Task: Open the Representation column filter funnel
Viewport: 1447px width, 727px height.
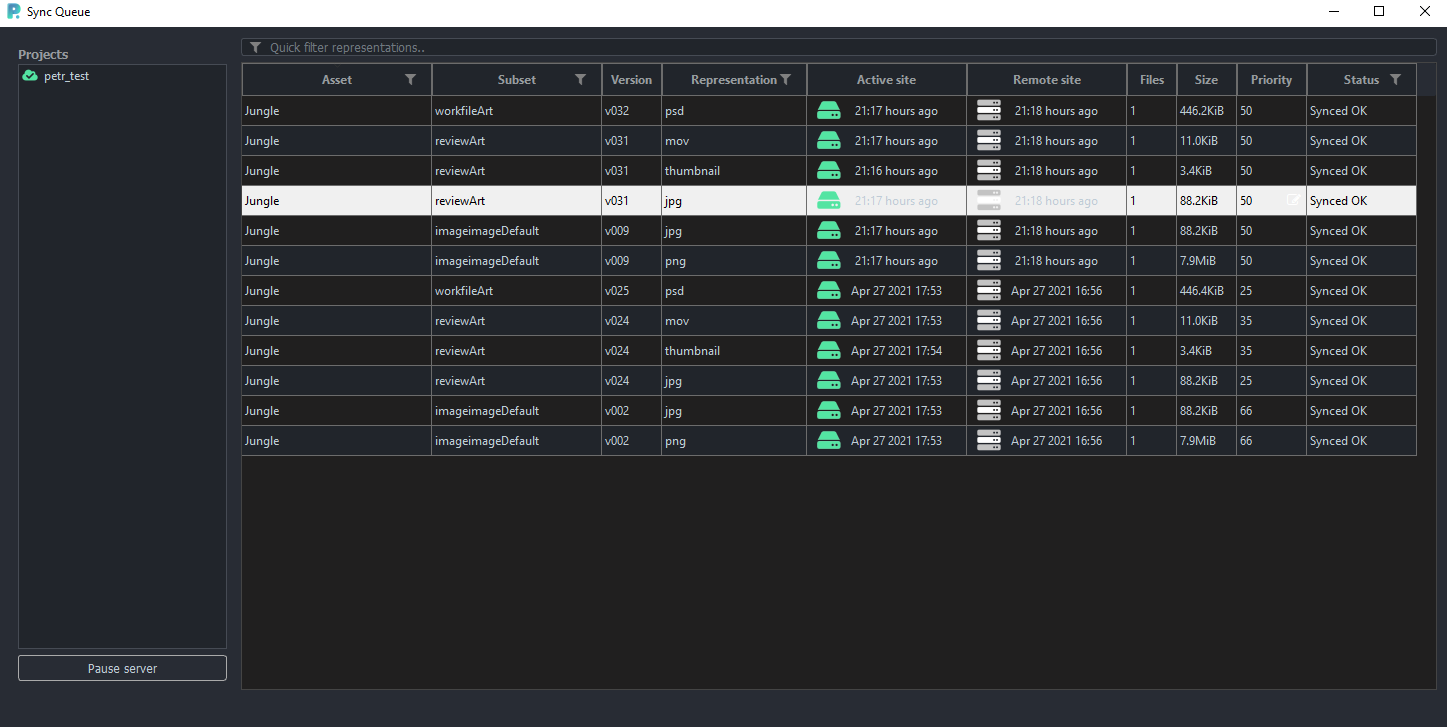Action: (x=786, y=80)
